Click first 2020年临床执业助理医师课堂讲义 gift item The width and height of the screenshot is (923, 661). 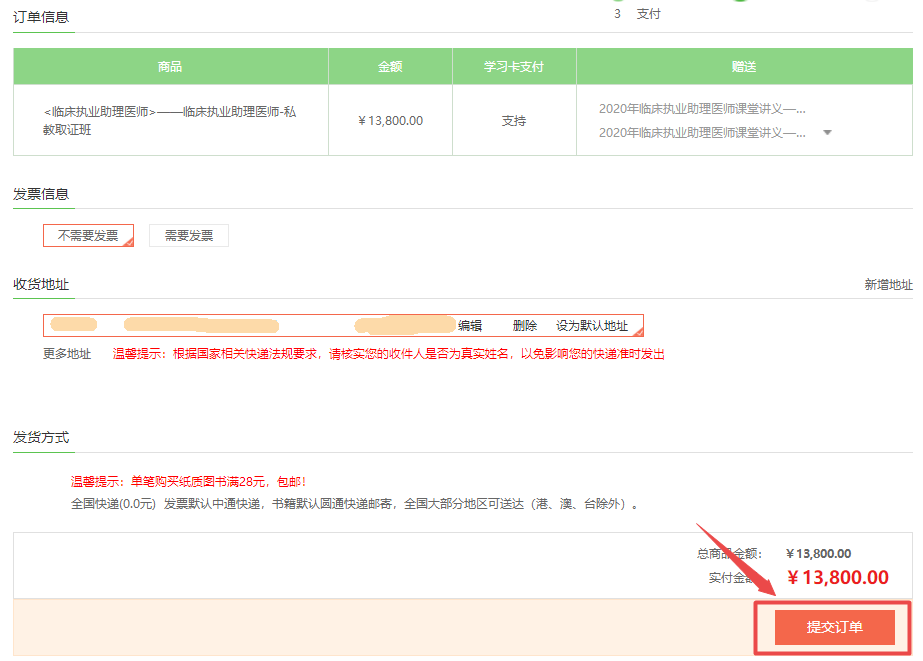(x=702, y=109)
